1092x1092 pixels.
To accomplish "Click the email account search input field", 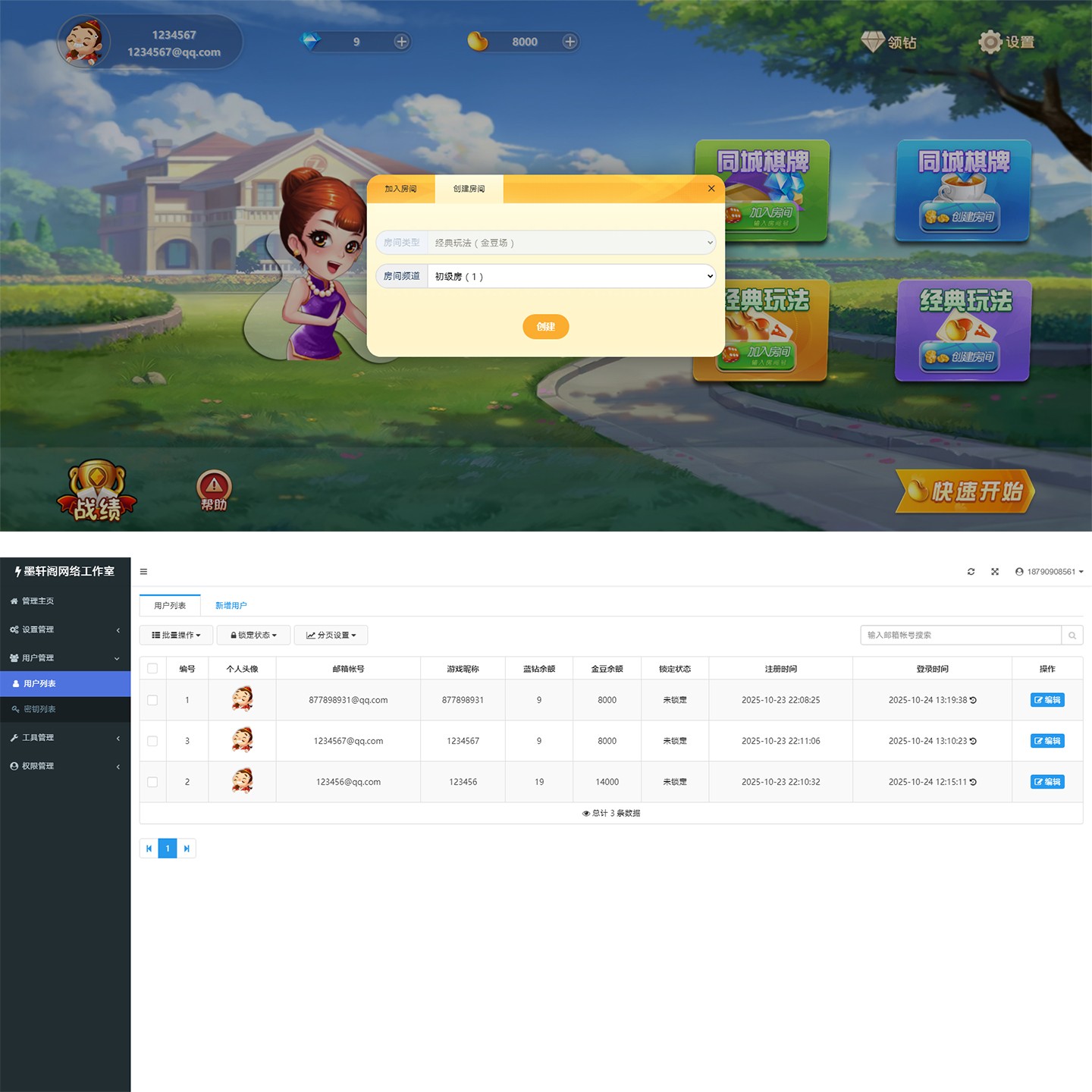I will tap(960, 635).
